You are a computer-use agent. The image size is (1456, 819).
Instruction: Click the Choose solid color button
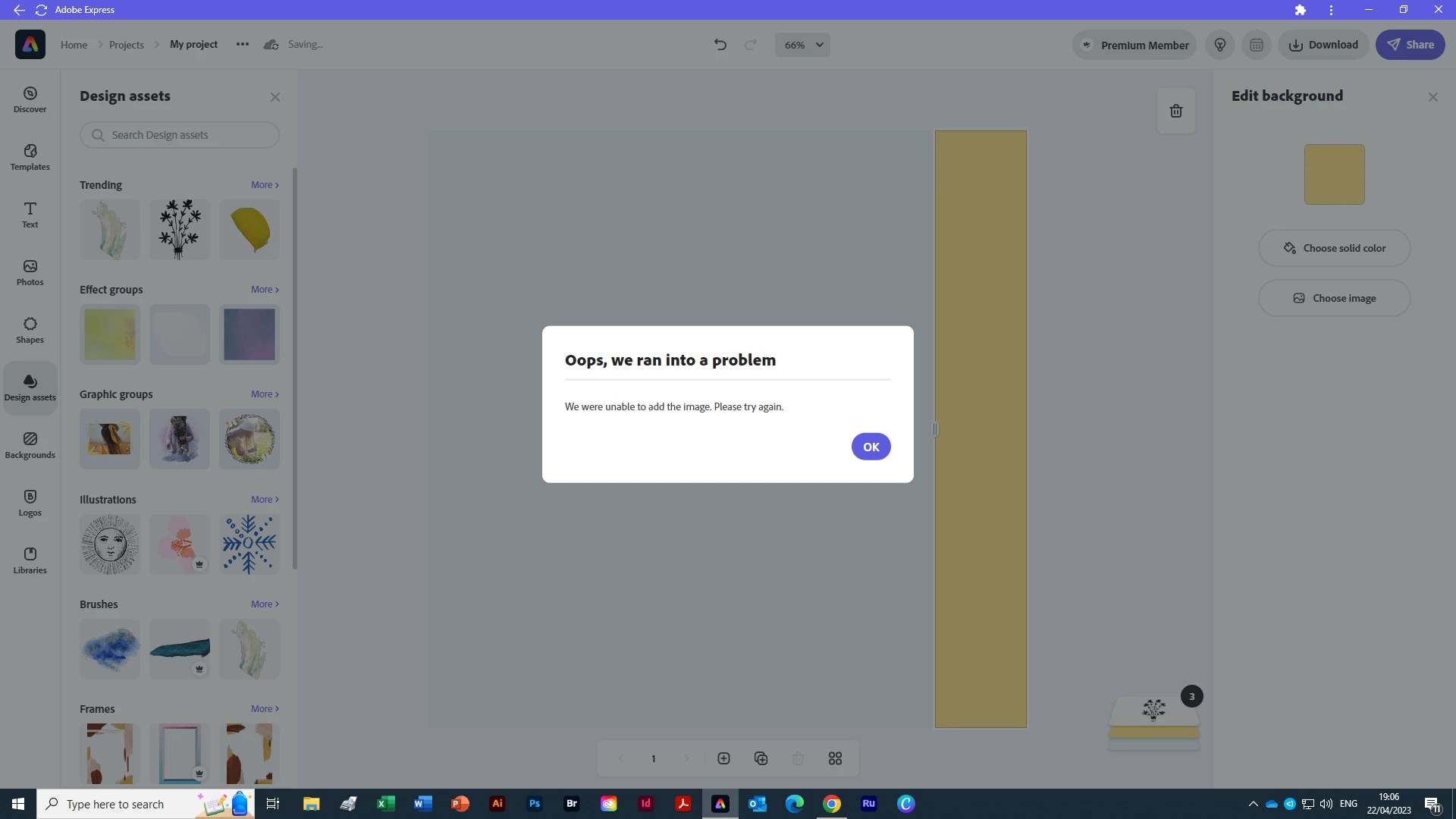[x=1334, y=248]
